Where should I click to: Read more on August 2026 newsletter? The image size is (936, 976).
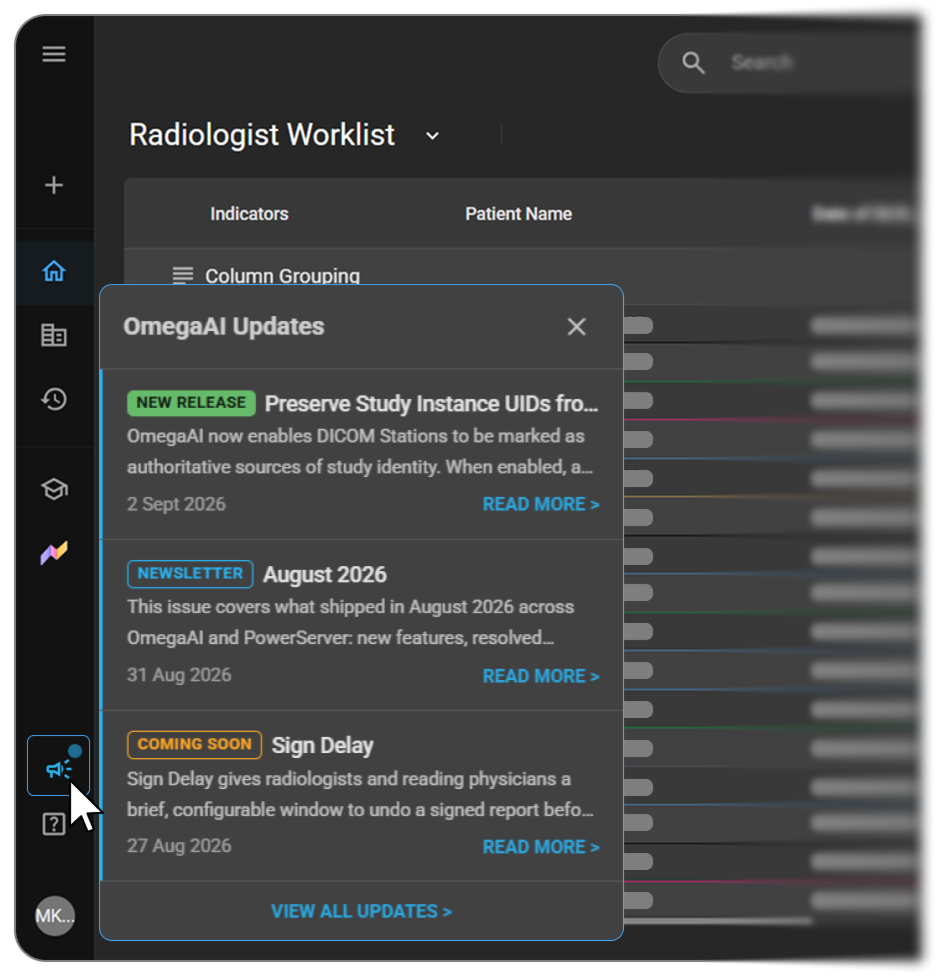click(x=541, y=676)
